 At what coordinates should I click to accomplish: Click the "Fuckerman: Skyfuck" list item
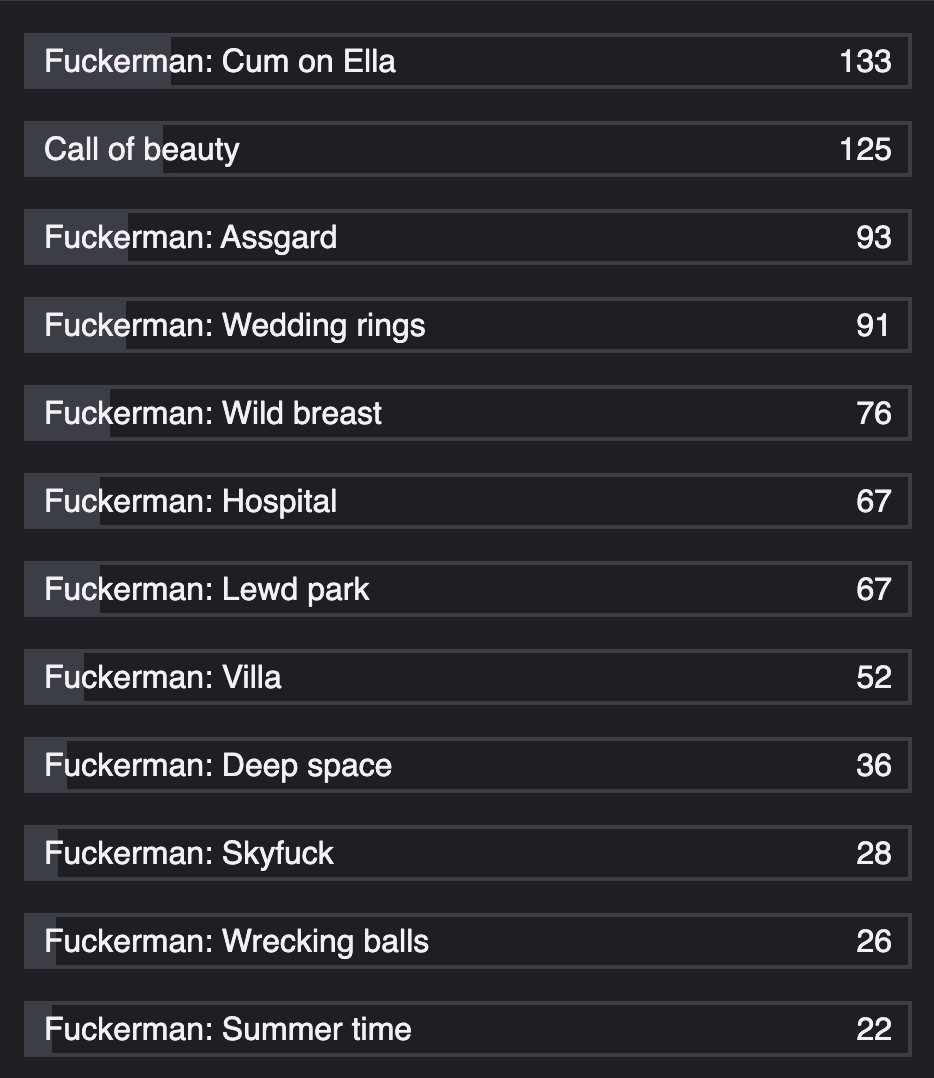pyautogui.click(x=189, y=853)
